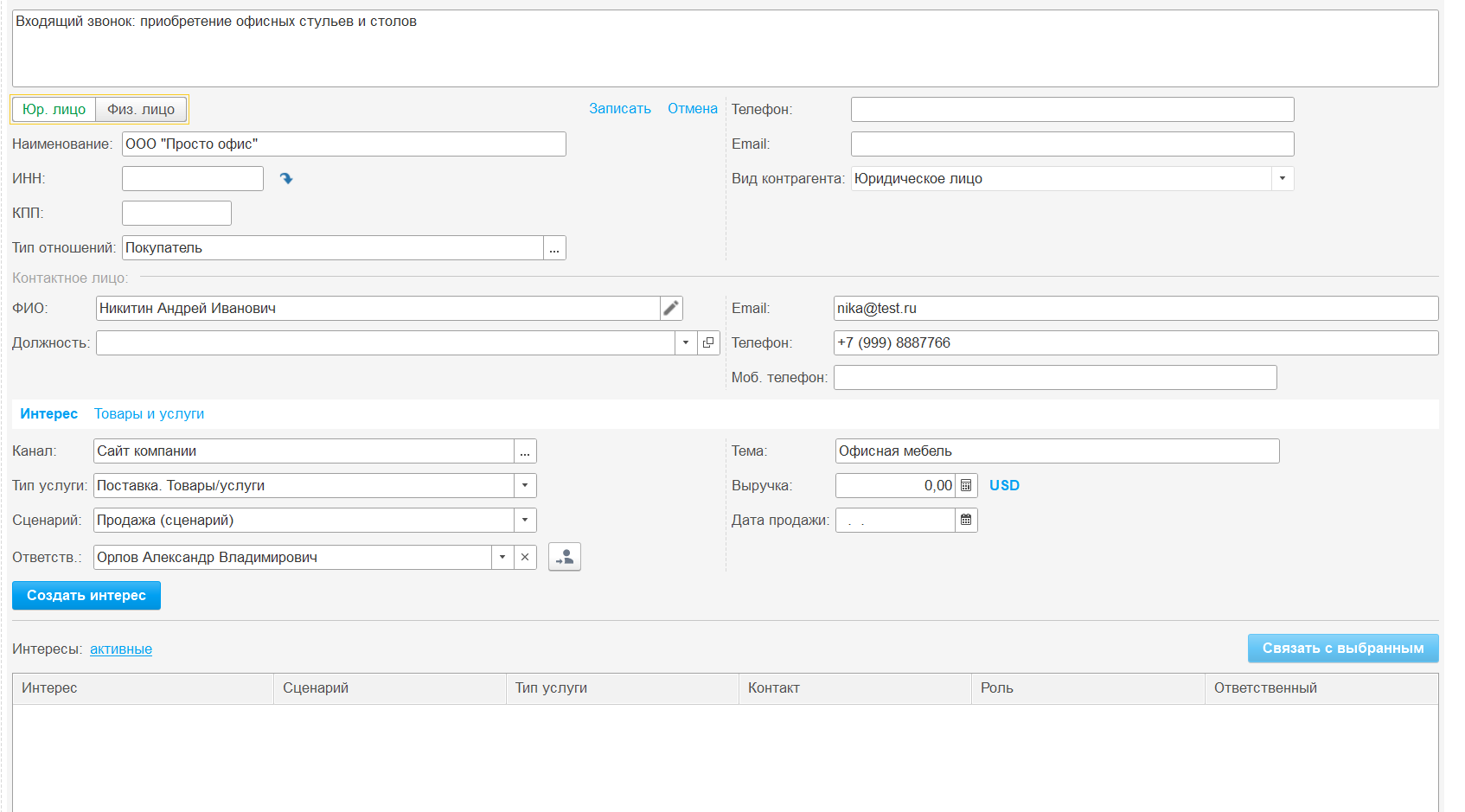This screenshot has height=812, width=1465.
Task: Switch to the Товары и услуги tab
Action: [149, 414]
